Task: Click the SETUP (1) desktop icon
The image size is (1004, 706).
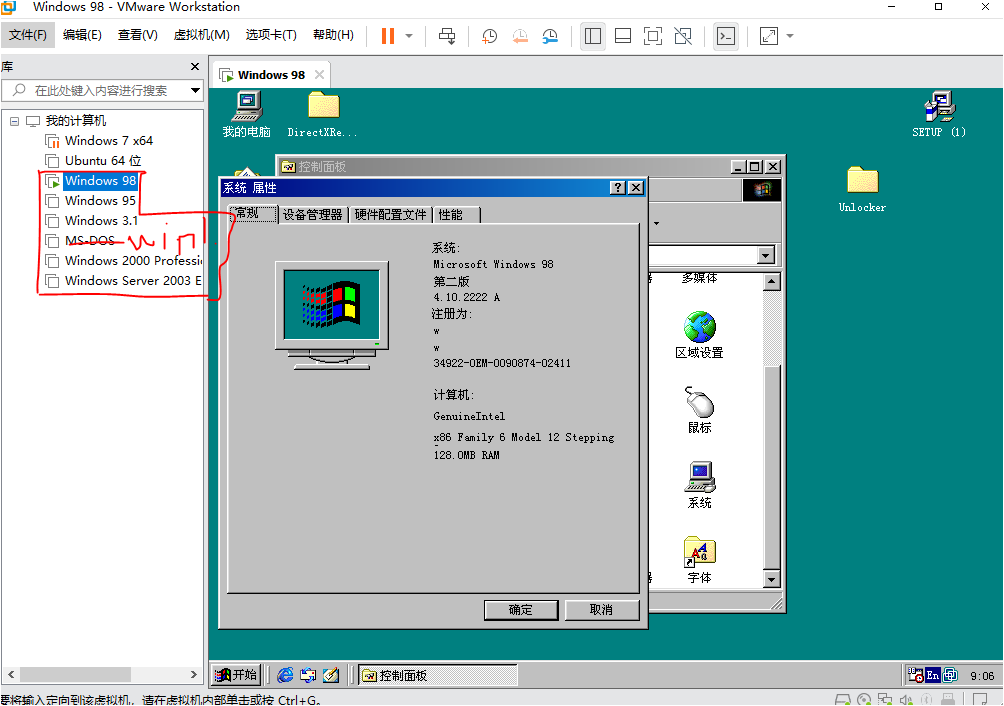Action: (939, 115)
